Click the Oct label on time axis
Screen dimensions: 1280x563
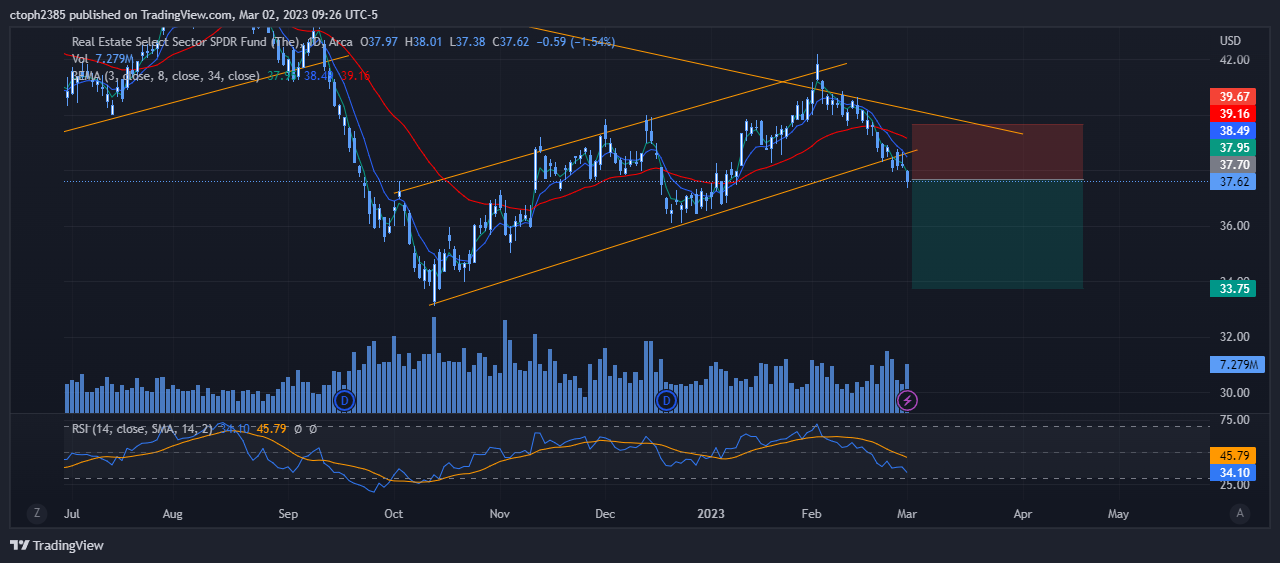point(393,514)
